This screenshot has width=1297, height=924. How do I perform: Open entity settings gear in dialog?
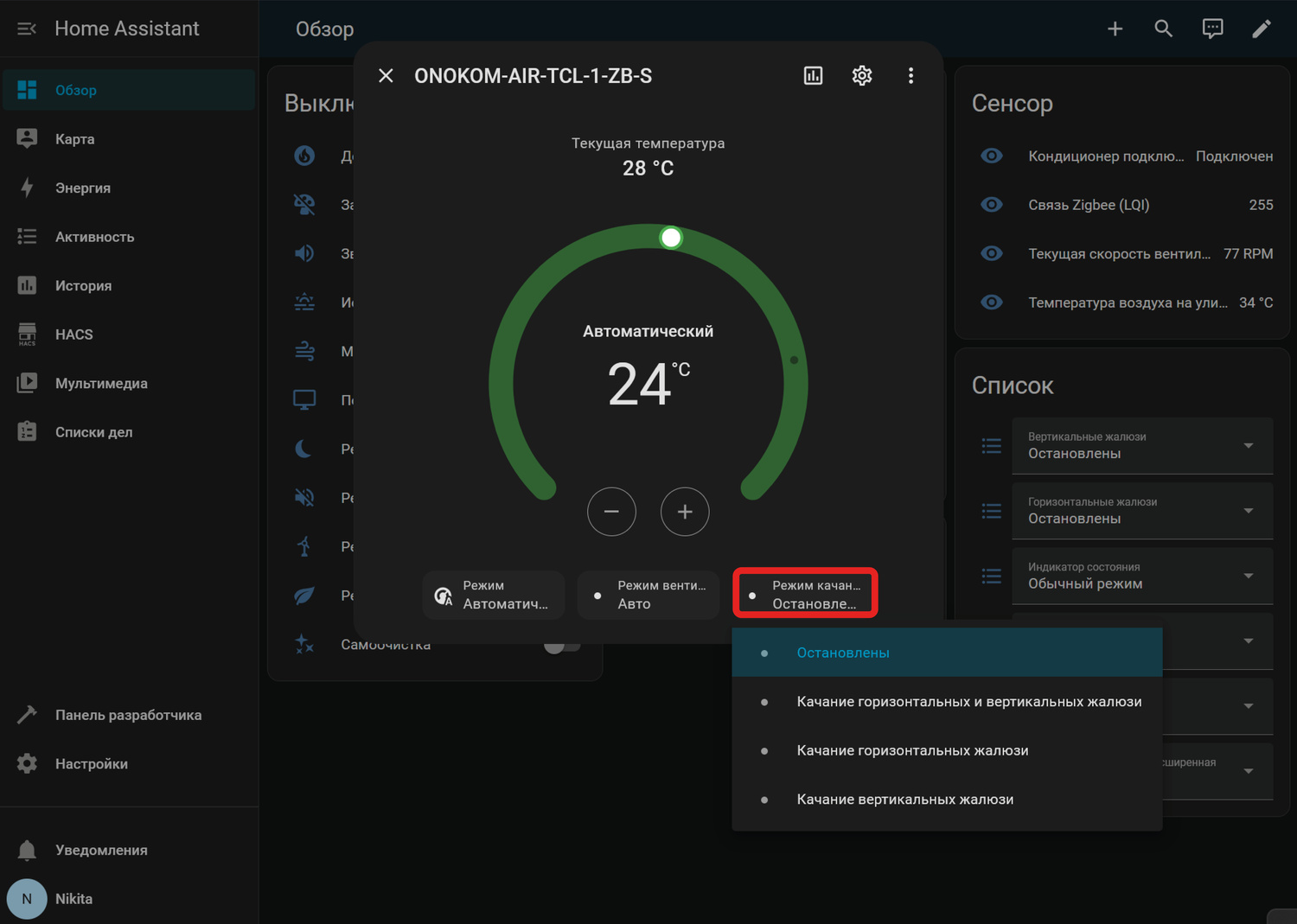click(862, 76)
